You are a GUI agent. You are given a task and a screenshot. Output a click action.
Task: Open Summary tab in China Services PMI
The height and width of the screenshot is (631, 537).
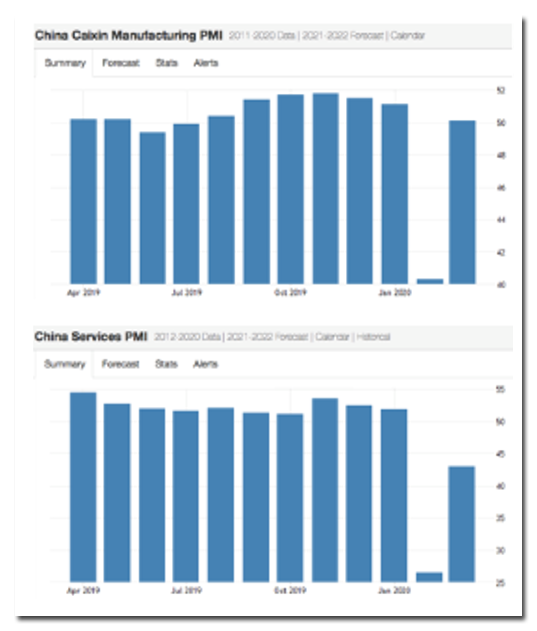point(64,364)
